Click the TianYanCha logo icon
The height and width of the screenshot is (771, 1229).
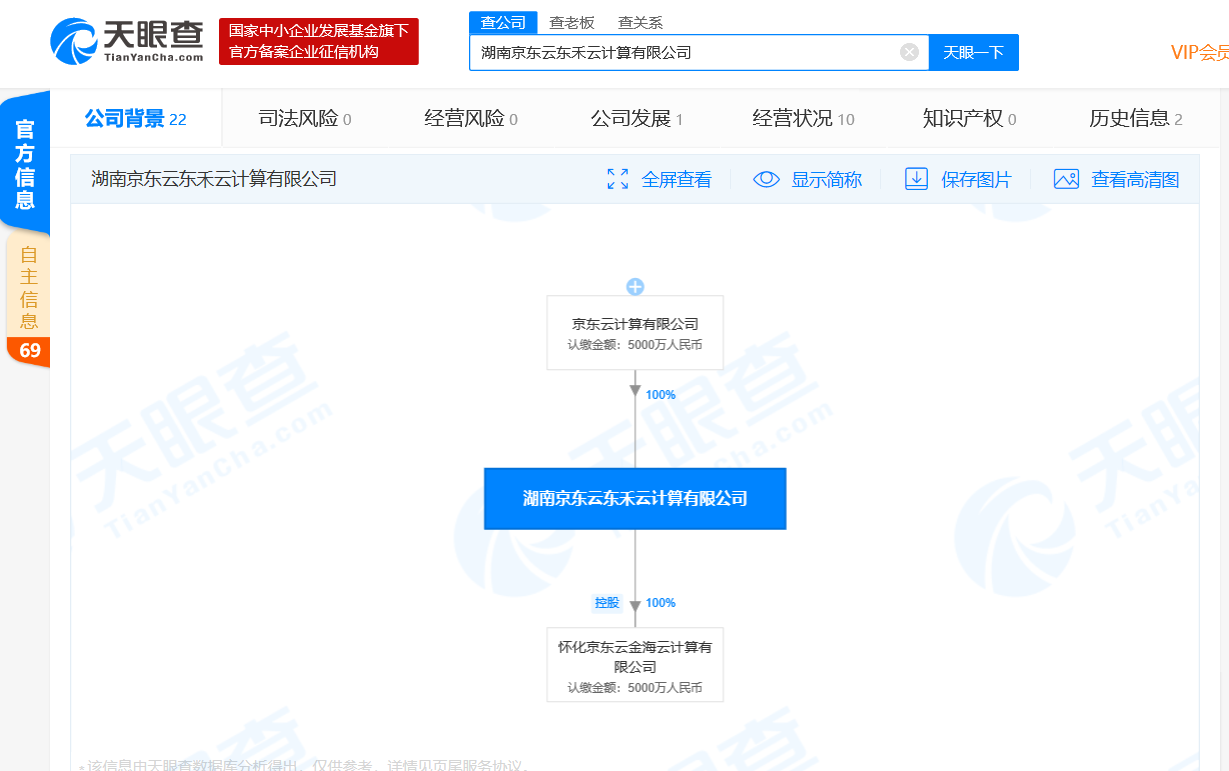coord(75,41)
